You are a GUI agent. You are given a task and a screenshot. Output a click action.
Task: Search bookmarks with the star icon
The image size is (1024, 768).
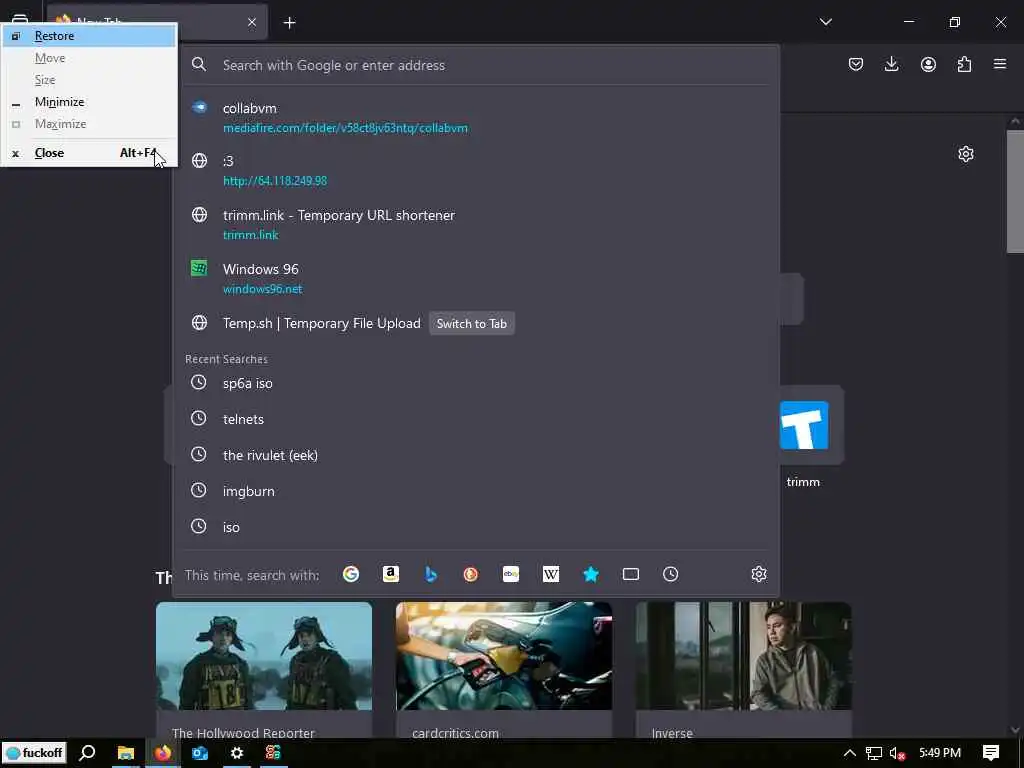coord(590,574)
